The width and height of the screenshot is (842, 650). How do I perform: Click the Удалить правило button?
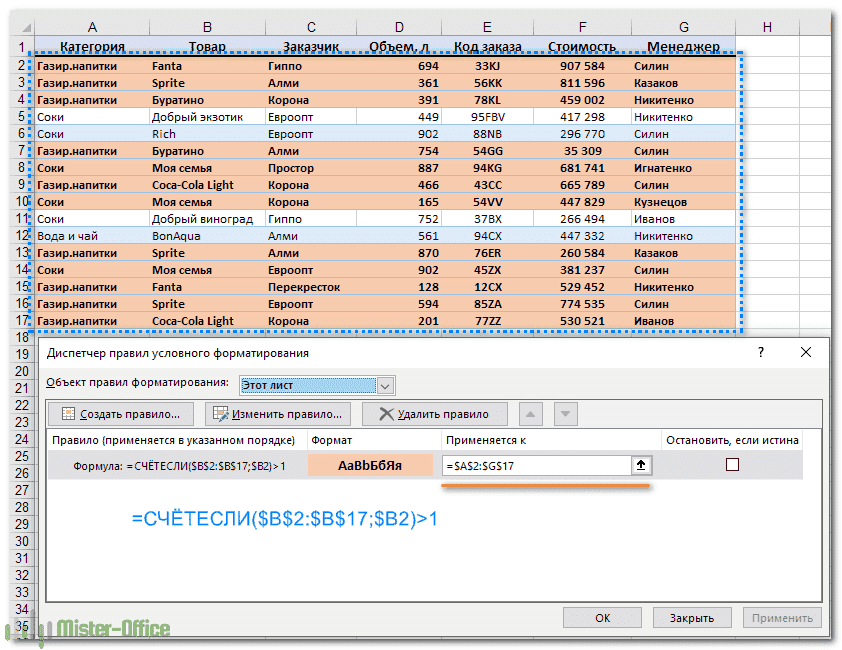pos(434,414)
